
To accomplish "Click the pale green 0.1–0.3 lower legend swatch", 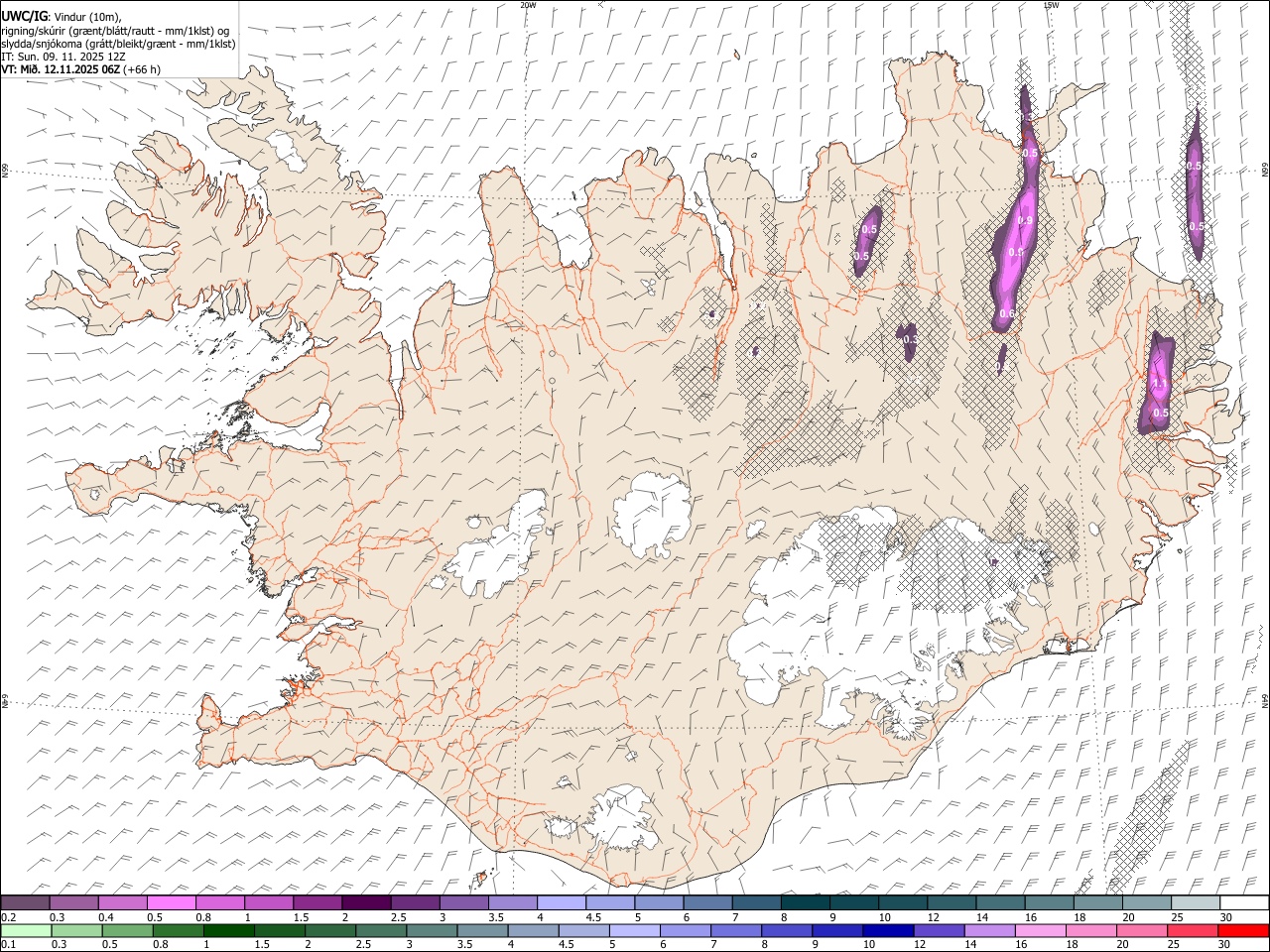I will (26, 930).
